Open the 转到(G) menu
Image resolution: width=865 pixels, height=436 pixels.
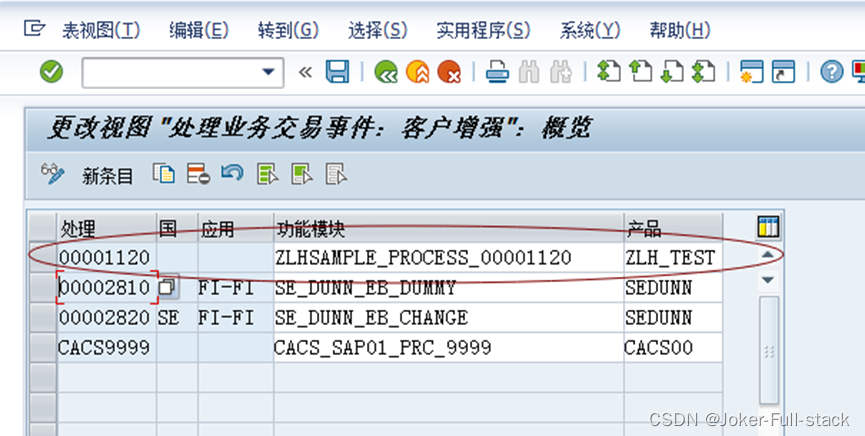point(288,30)
